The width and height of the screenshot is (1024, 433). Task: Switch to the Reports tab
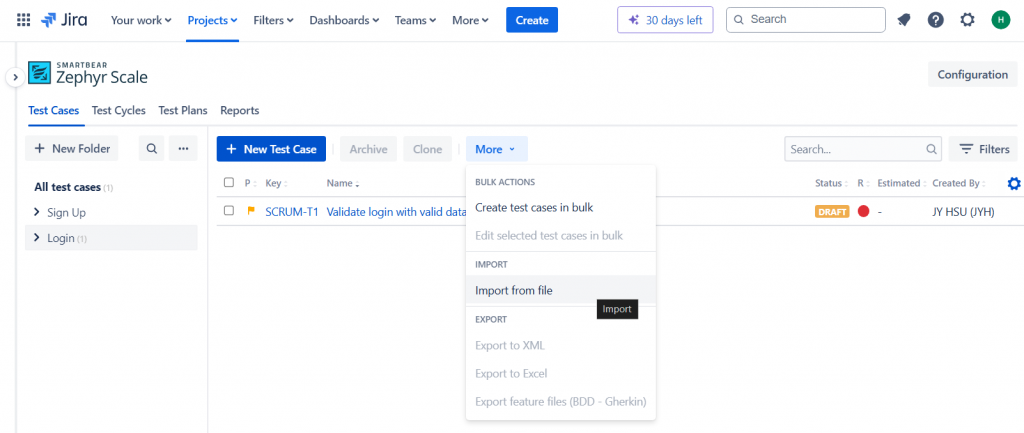pyautogui.click(x=240, y=110)
